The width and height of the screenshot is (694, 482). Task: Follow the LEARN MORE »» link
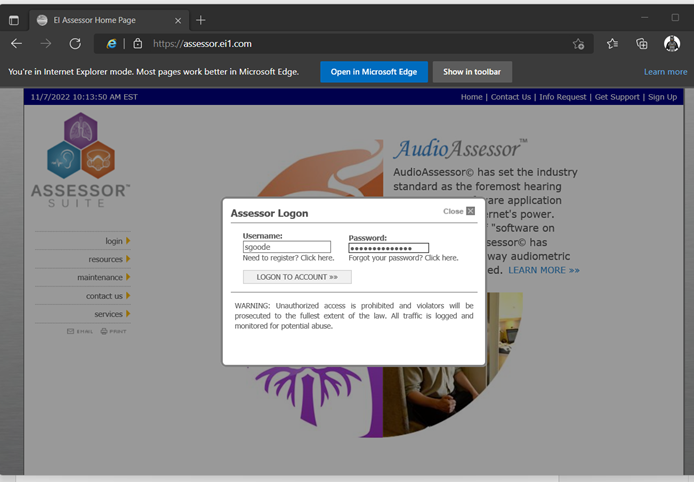click(544, 270)
